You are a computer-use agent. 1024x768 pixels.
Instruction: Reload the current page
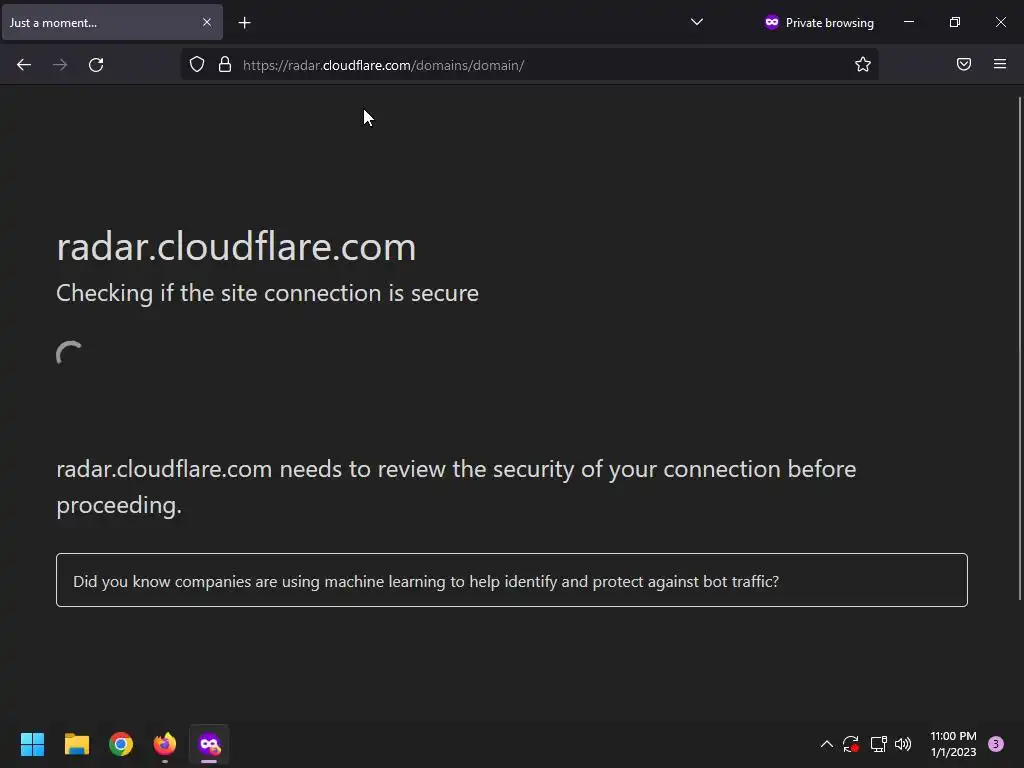(96, 65)
